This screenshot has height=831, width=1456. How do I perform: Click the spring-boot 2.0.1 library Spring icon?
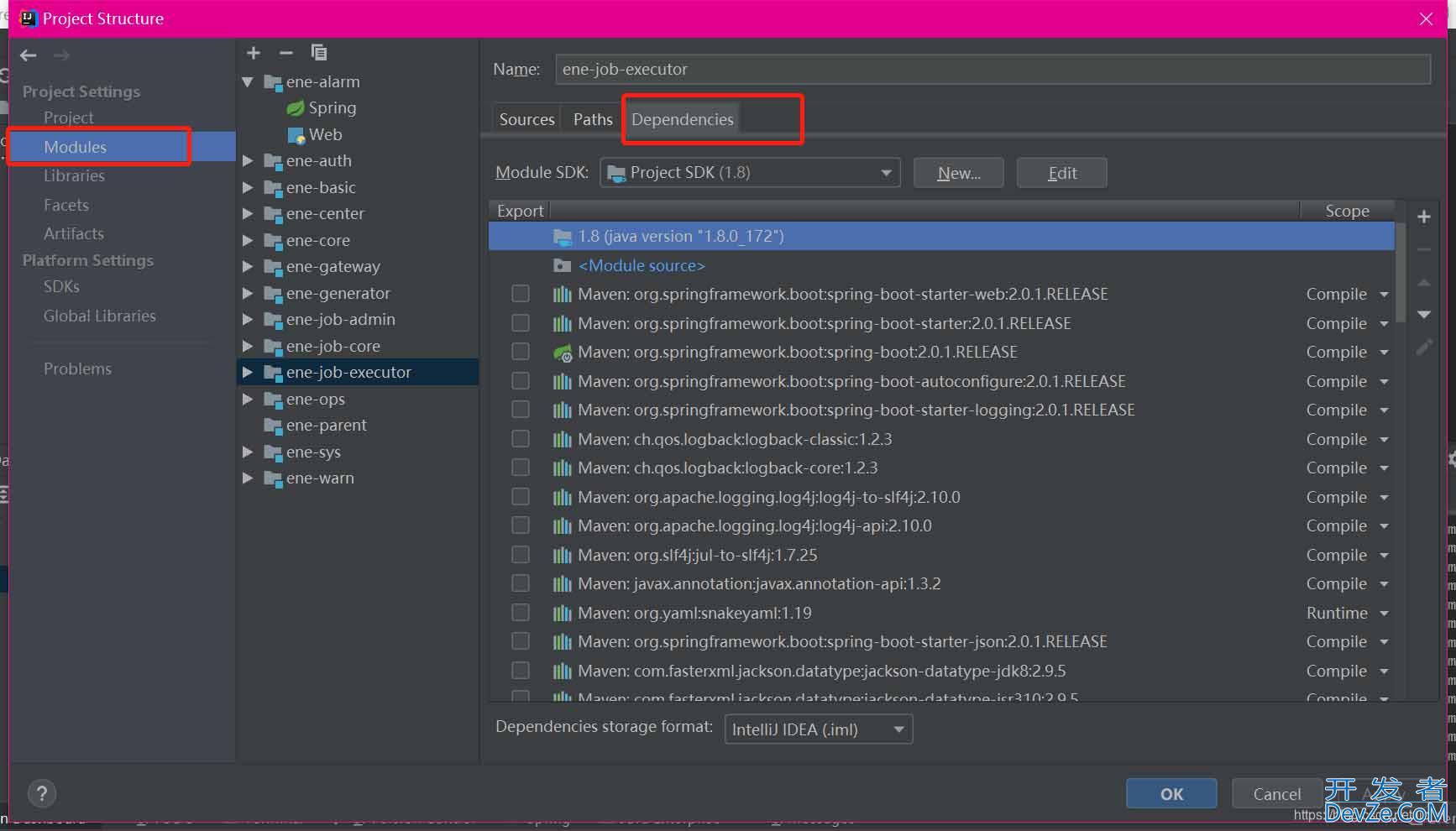click(563, 353)
